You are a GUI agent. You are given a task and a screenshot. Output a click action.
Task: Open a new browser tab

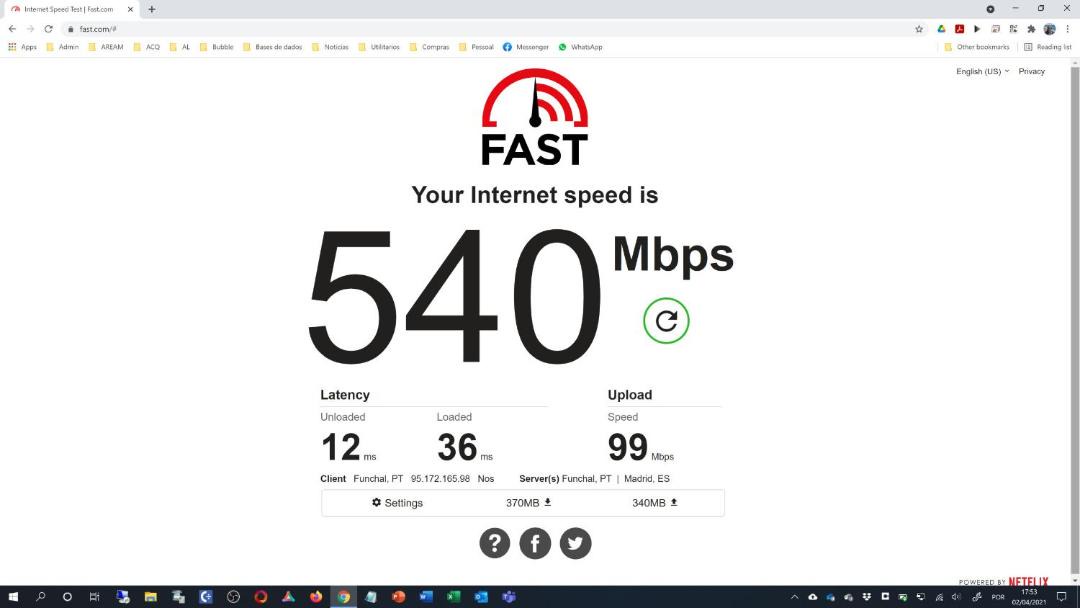pos(152,9)
